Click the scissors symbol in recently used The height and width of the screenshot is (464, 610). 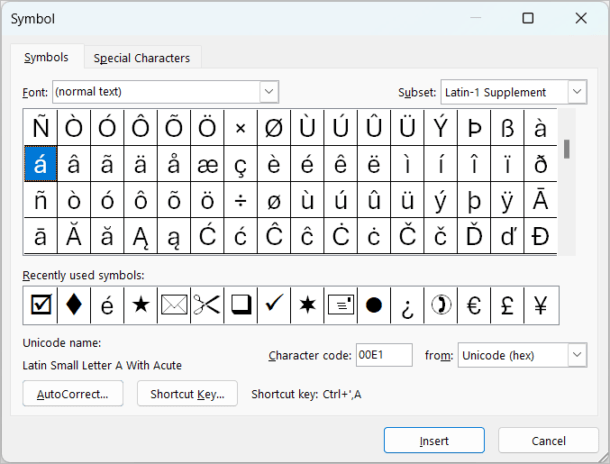click(207, 305)
